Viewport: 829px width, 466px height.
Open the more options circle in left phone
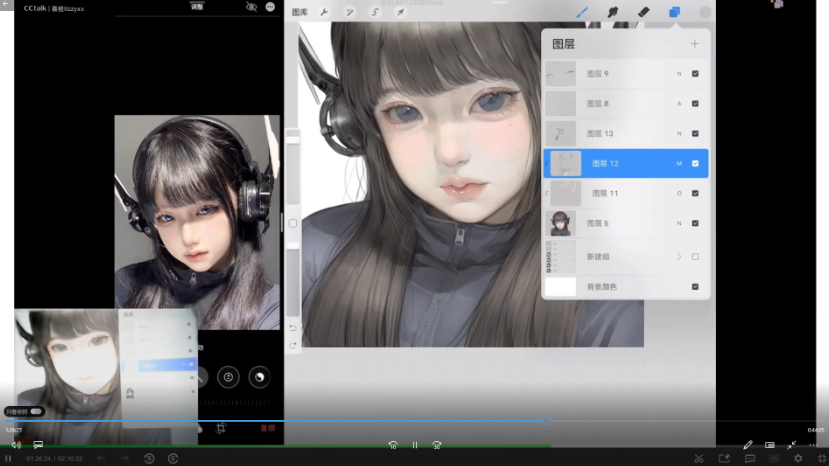(x=270, y=7)
